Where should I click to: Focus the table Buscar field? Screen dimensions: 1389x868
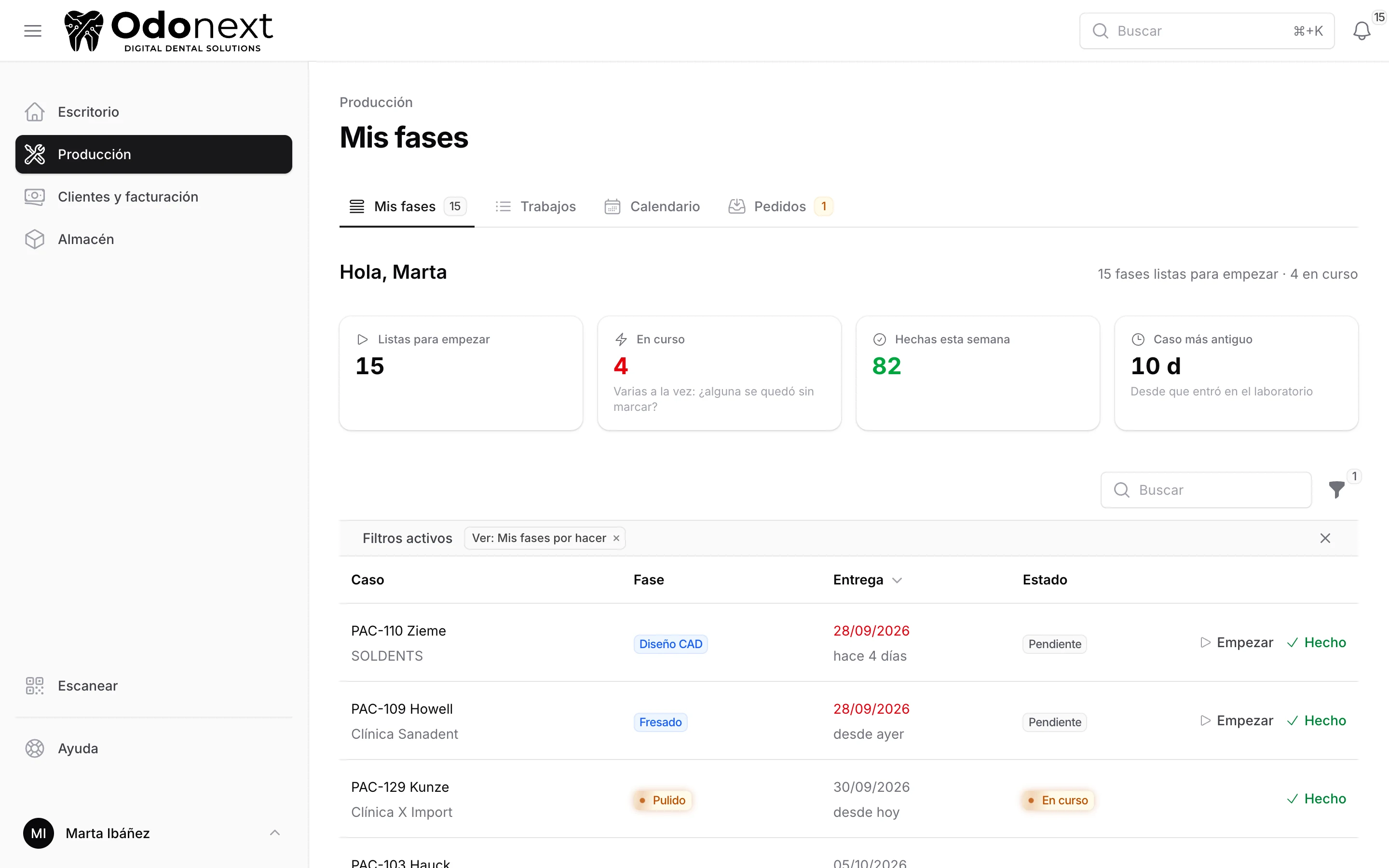[x=1205, y=489]
